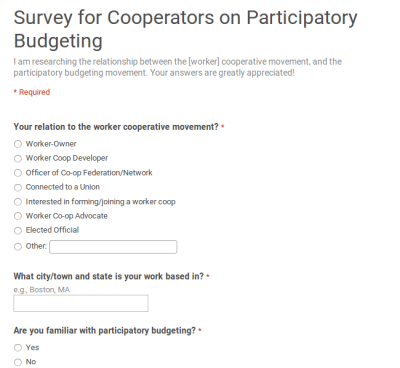The height and width of the screenshot is (368, 400).
Task: Select the Elected Official radio button
Action: 18,230
